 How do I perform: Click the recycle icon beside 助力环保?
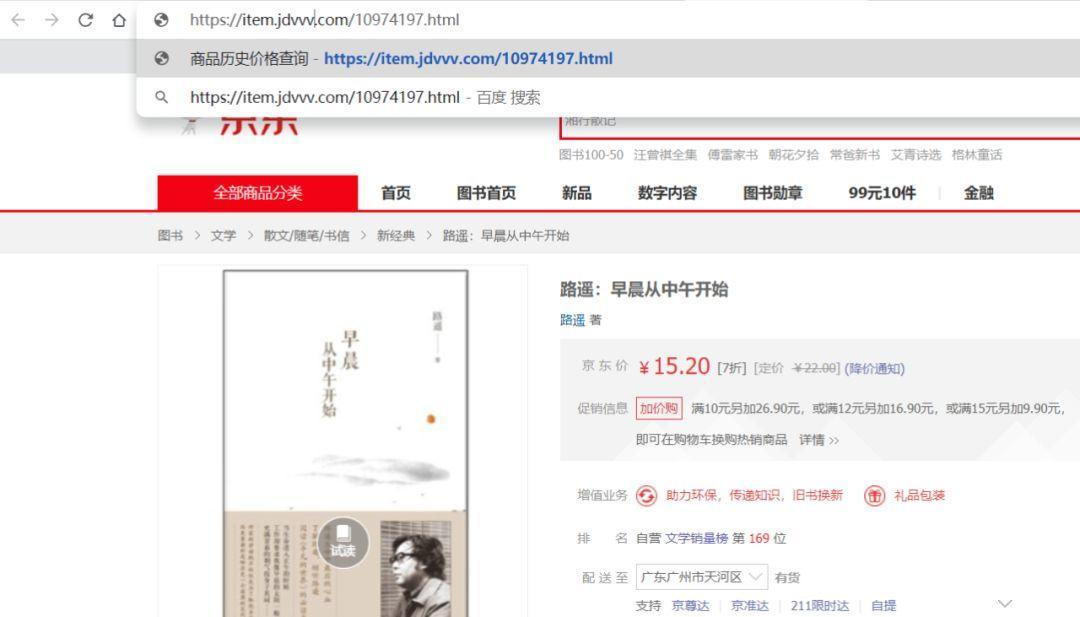point(646,496)
